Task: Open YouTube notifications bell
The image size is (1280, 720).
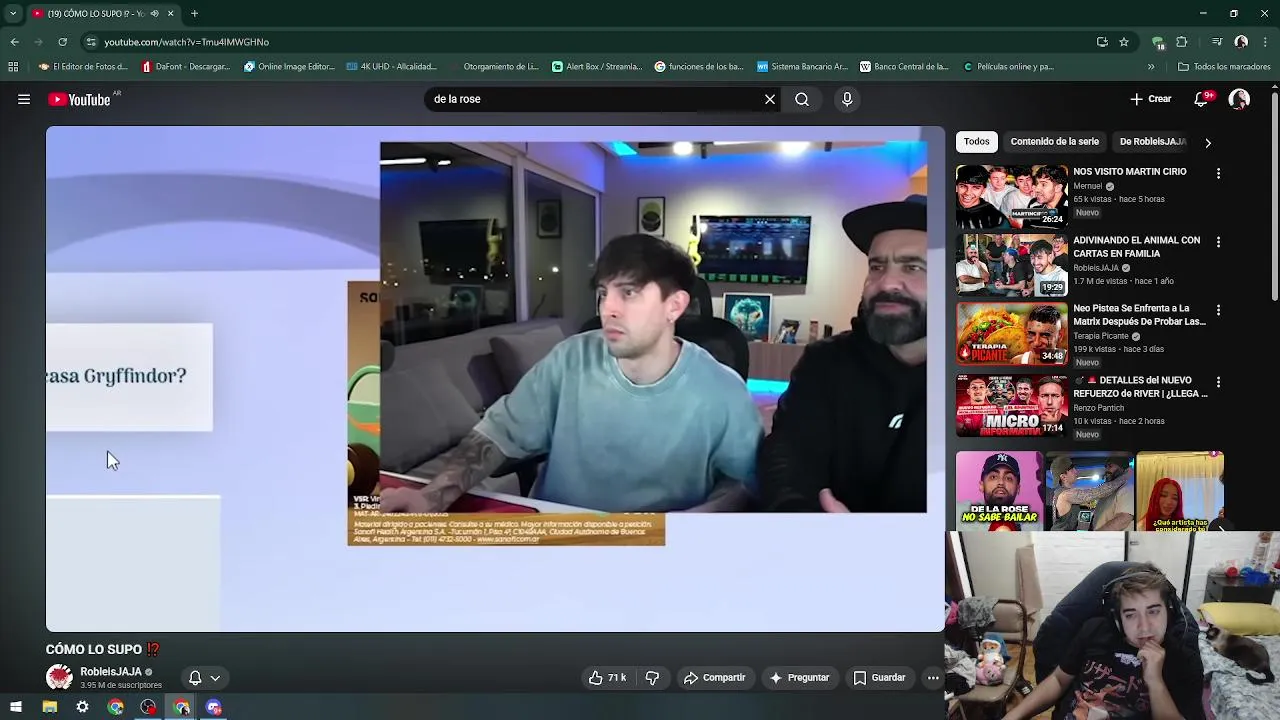Action: click(x=1203, y=99)
